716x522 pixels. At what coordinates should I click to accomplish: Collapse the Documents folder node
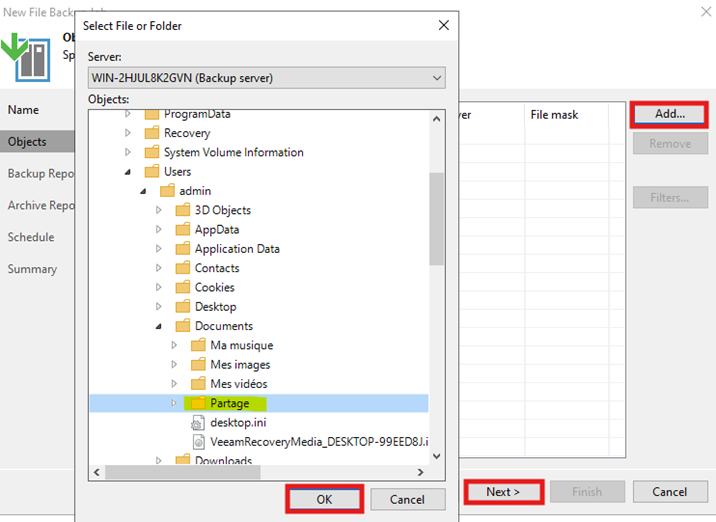pos(159,326)
